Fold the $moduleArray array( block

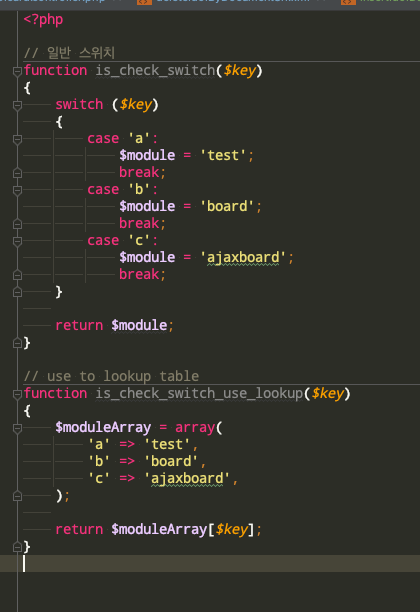pos(17,428)
